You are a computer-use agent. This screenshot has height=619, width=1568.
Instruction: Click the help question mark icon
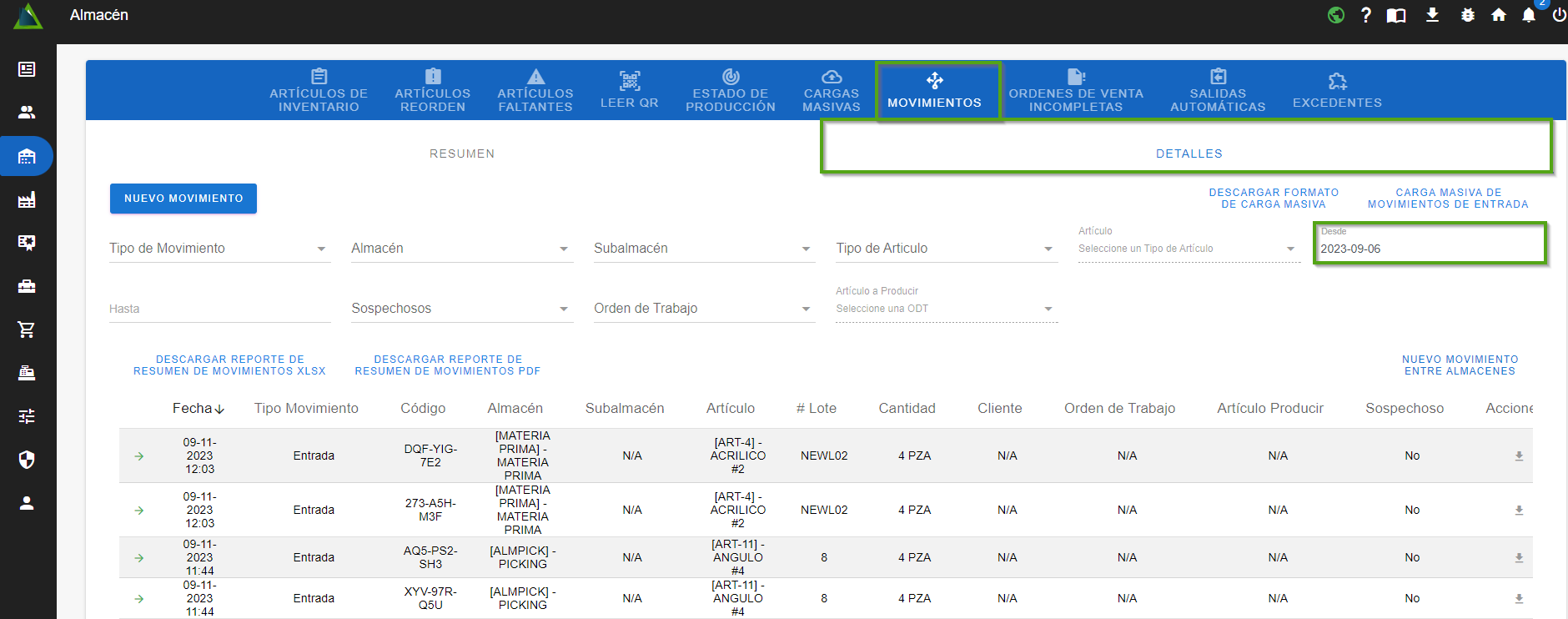(1365, 15)
